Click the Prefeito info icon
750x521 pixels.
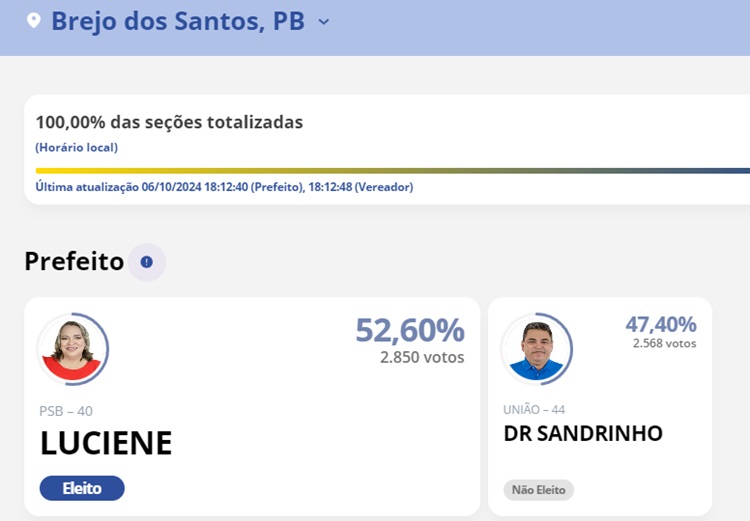pyautogui.click(x=147, y=262)
